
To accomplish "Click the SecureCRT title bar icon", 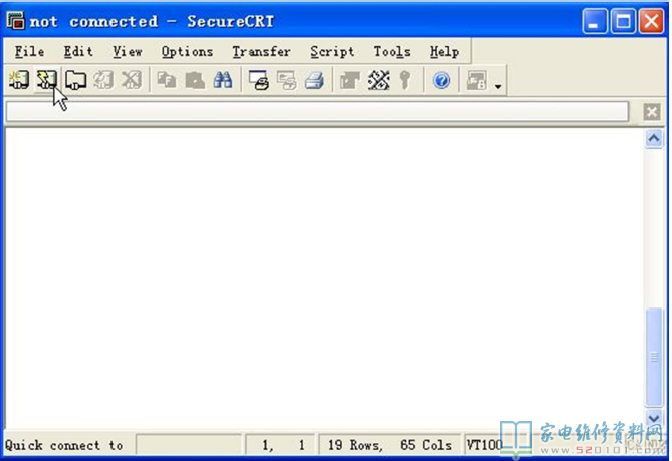I will click(16, 21).
